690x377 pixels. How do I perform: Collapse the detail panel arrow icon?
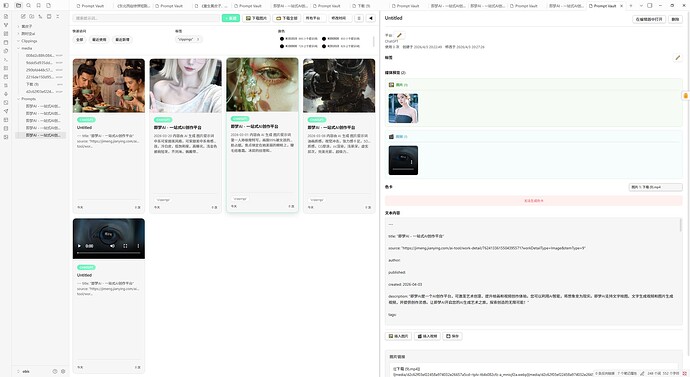coord(371,18)
